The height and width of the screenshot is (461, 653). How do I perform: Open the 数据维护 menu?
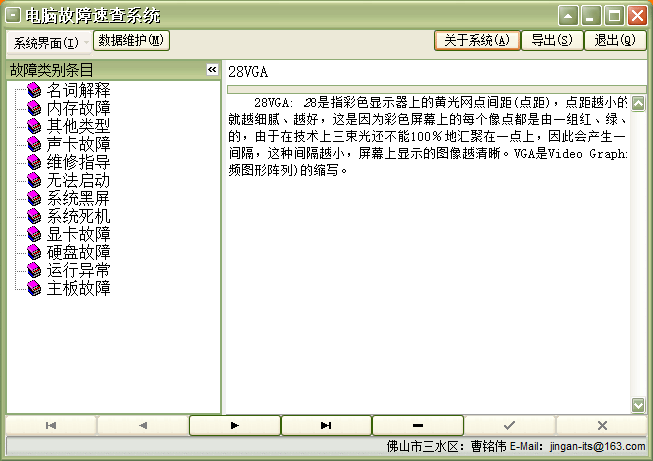pyautogui.click(x=131, y=40)
